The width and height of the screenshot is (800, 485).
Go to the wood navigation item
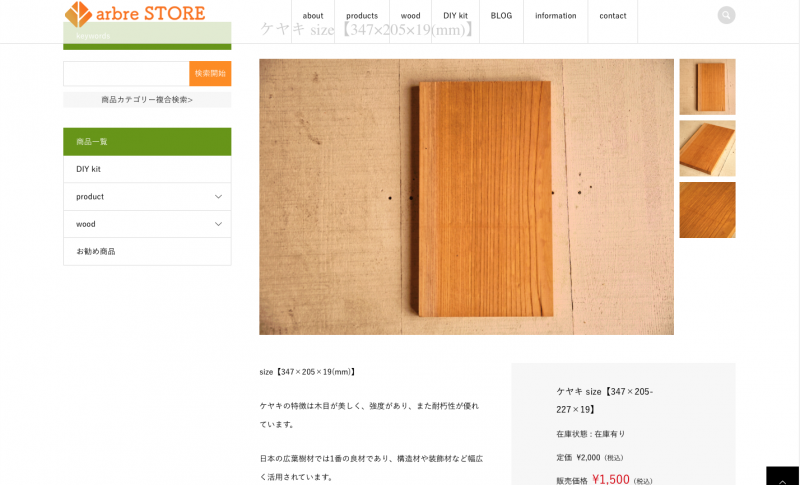(410, 16)
